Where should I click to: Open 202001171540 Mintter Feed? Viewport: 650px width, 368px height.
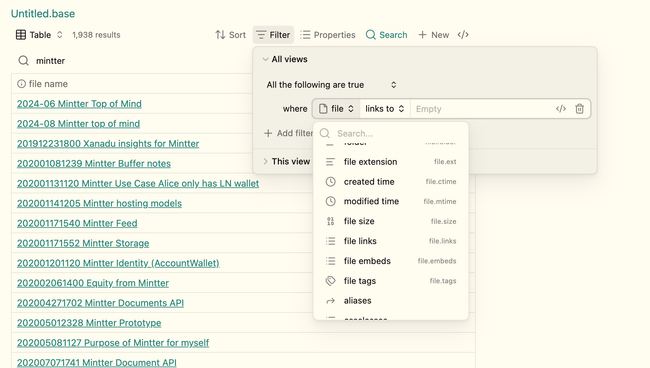77,223
